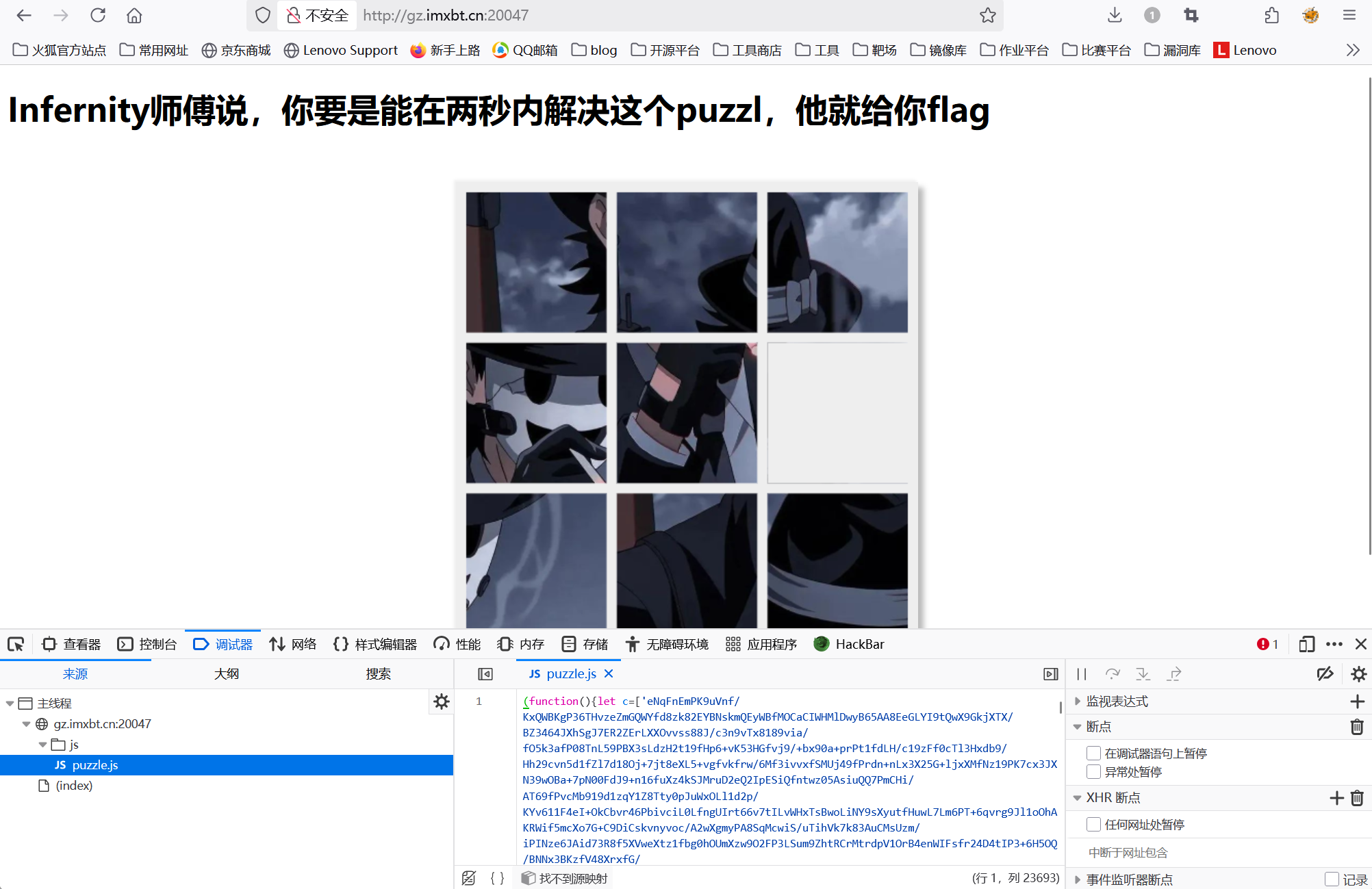Deactivate all breakpoints icon
Image resolution: width=1372 pixels, height=889 pixels.
1325,674
